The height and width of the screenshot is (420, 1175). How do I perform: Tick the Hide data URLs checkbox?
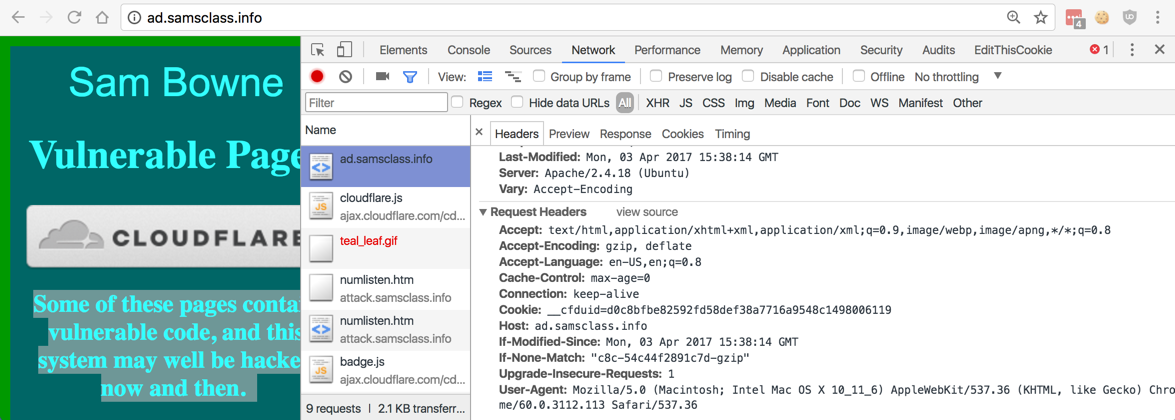517,102
